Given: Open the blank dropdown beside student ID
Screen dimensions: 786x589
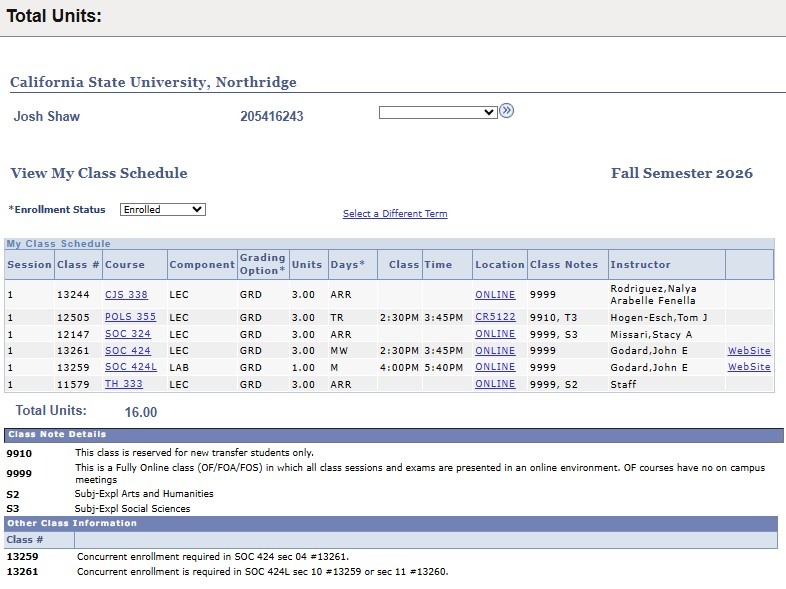Looking at the screenshot, I should coord(437,112).
